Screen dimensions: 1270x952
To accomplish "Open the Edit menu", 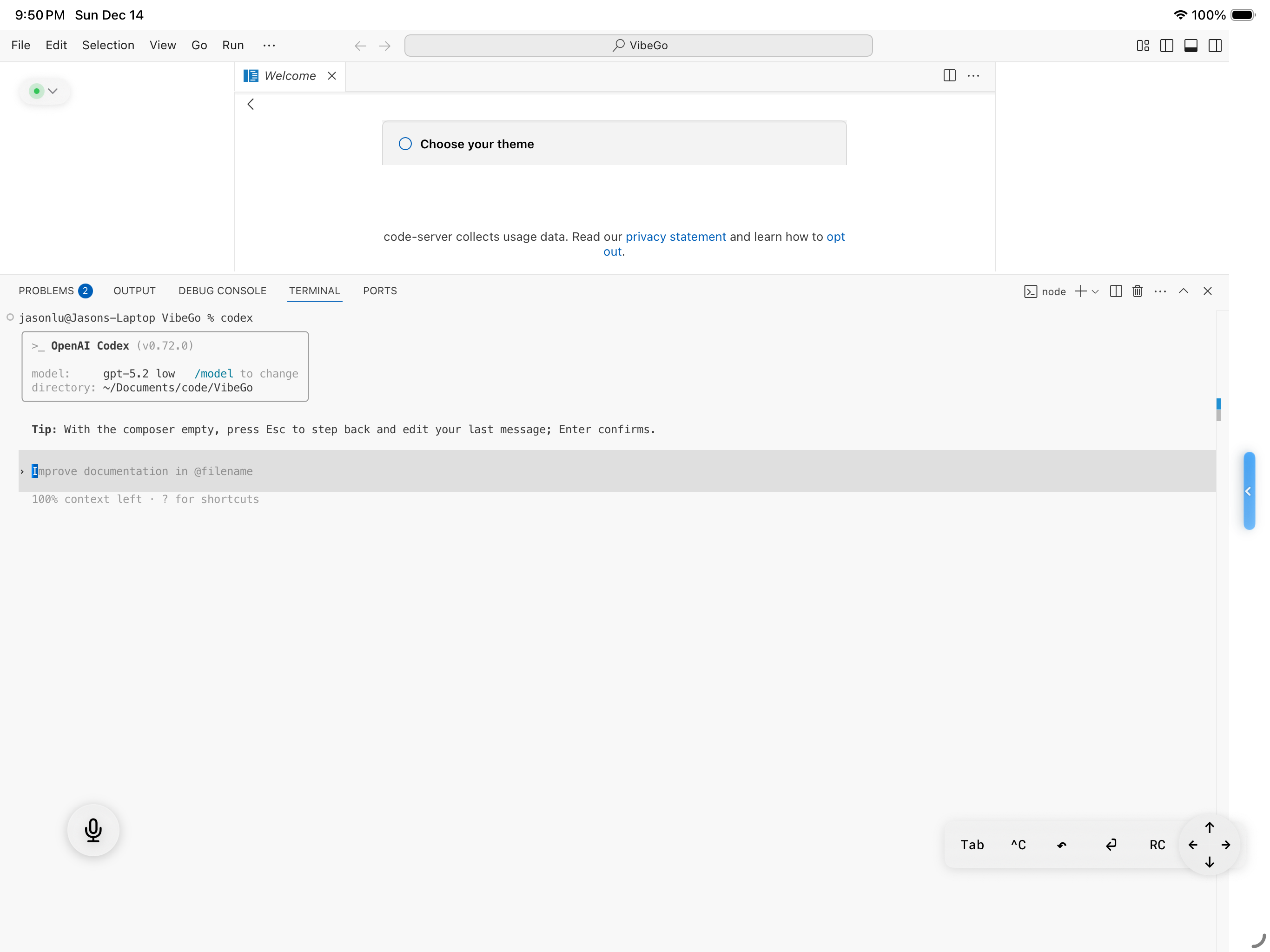I will pyautogui.click(x=56, y=46).
